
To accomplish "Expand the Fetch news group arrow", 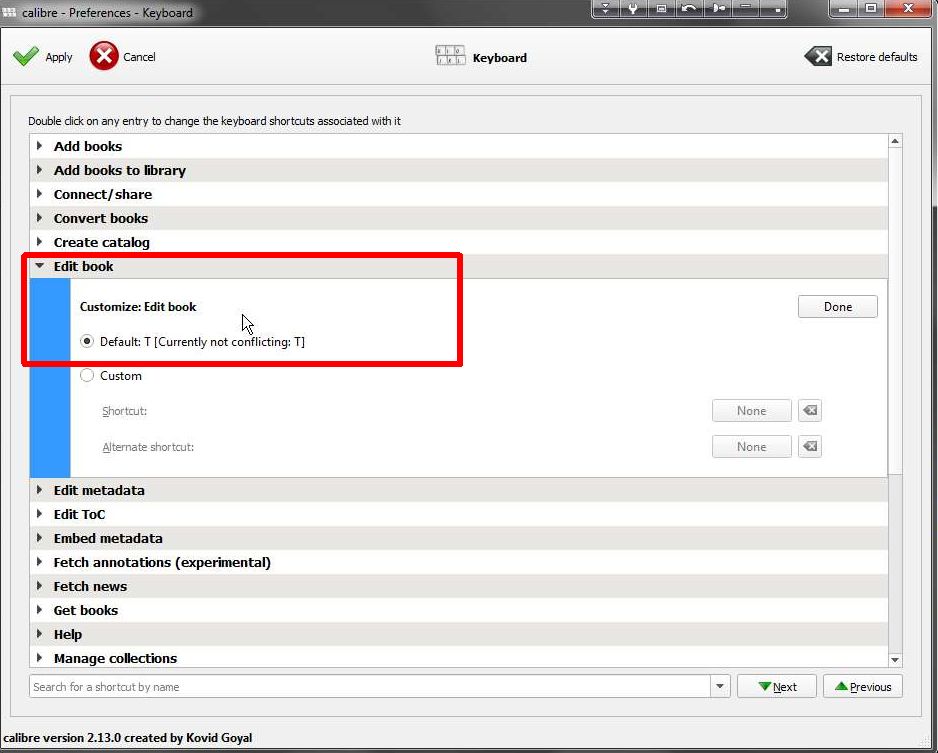I will coord(39,586).
